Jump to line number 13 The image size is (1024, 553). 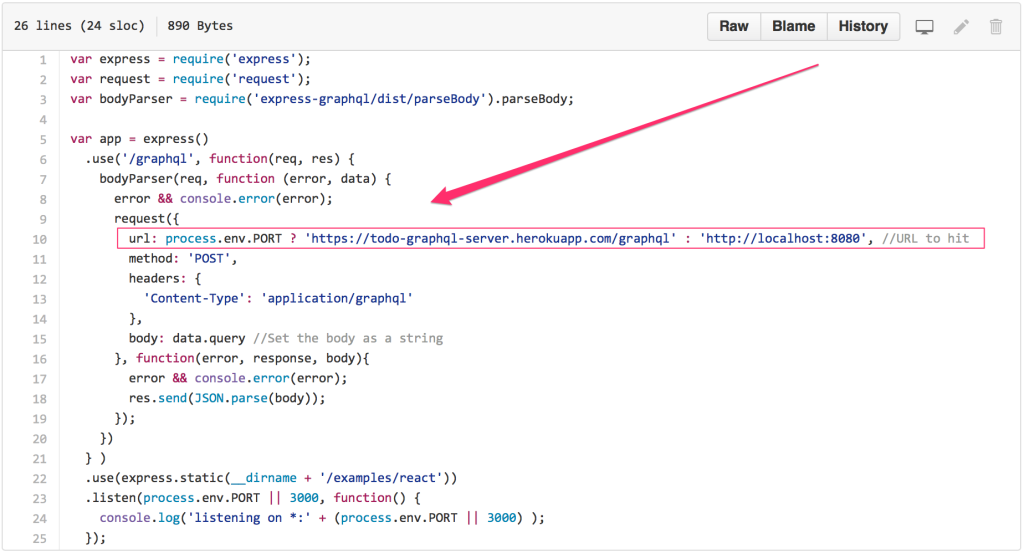click(40, 298)
